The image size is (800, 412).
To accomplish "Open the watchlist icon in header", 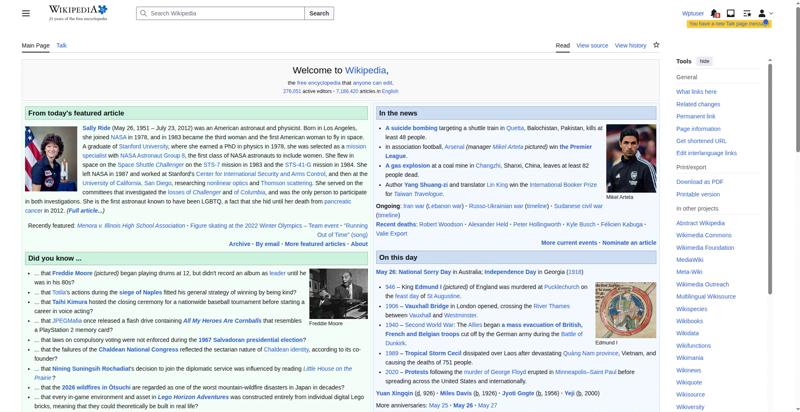I will click(747, 13).
